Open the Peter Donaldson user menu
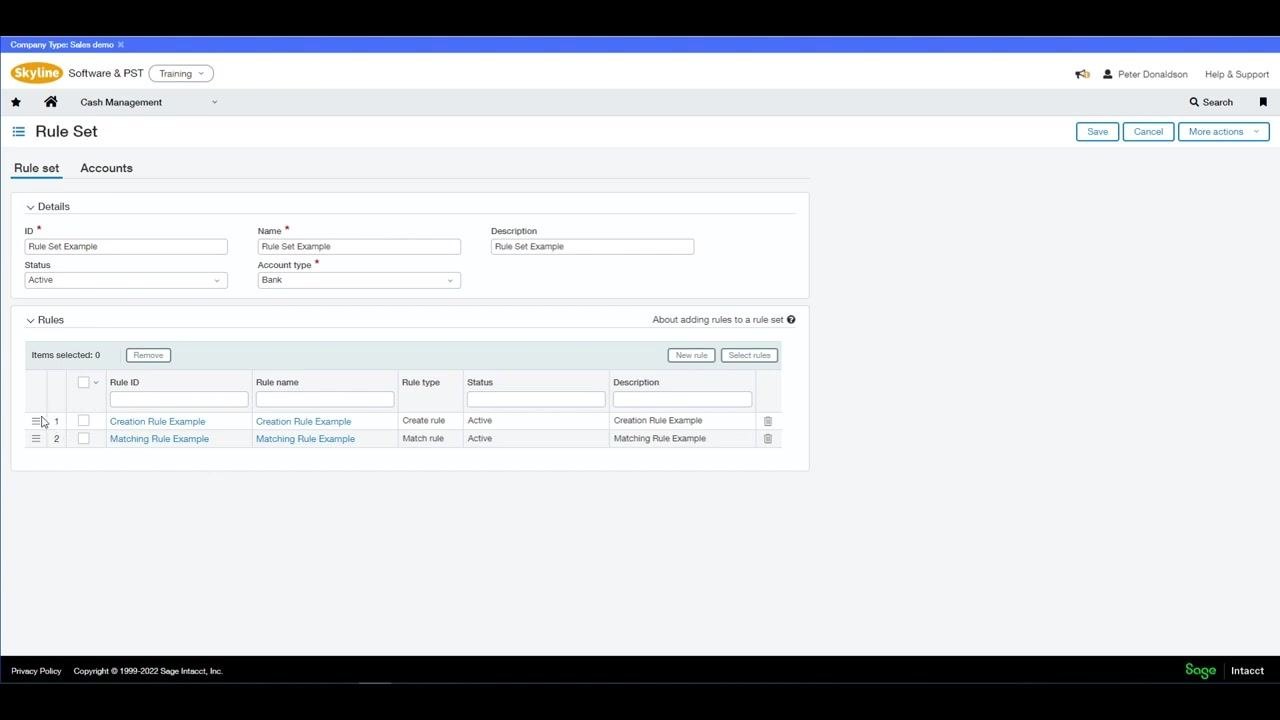Screen dimensions: 1280x720 tap(1145, 74)
